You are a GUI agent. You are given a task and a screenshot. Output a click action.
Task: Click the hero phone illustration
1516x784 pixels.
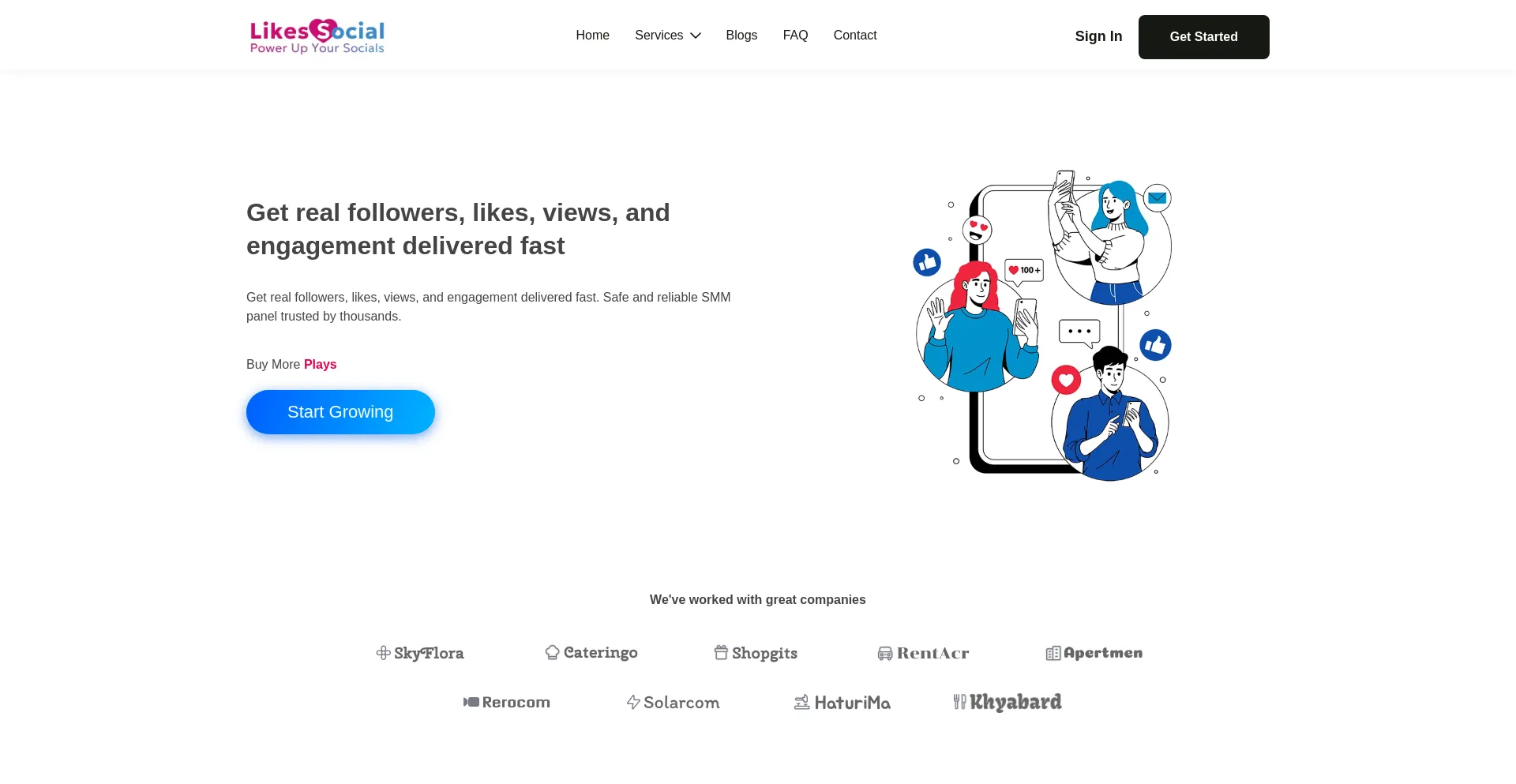pos(1042,325)
